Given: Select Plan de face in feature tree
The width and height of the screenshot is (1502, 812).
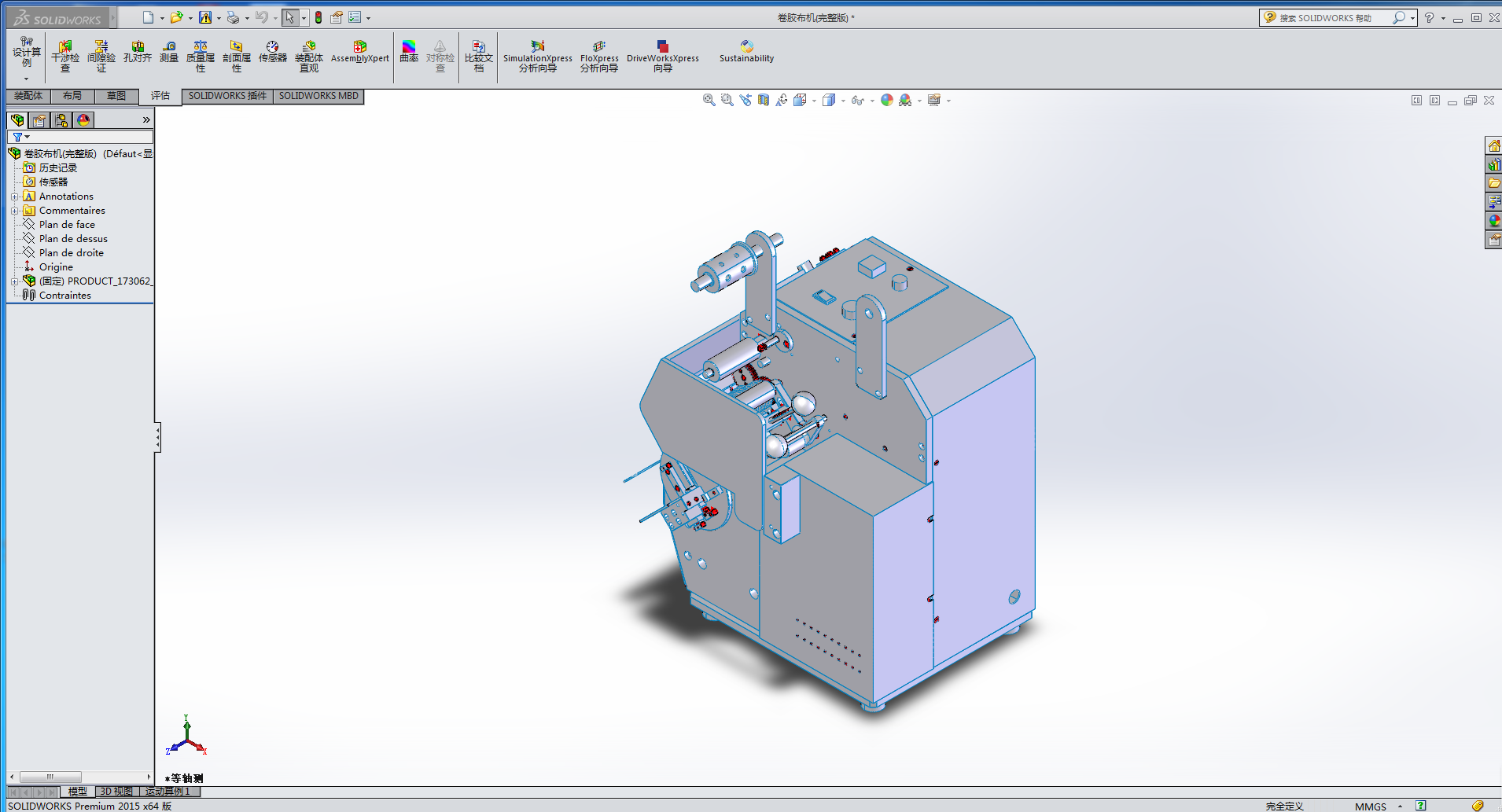Looking at the screenshot, I should (67, 225).
